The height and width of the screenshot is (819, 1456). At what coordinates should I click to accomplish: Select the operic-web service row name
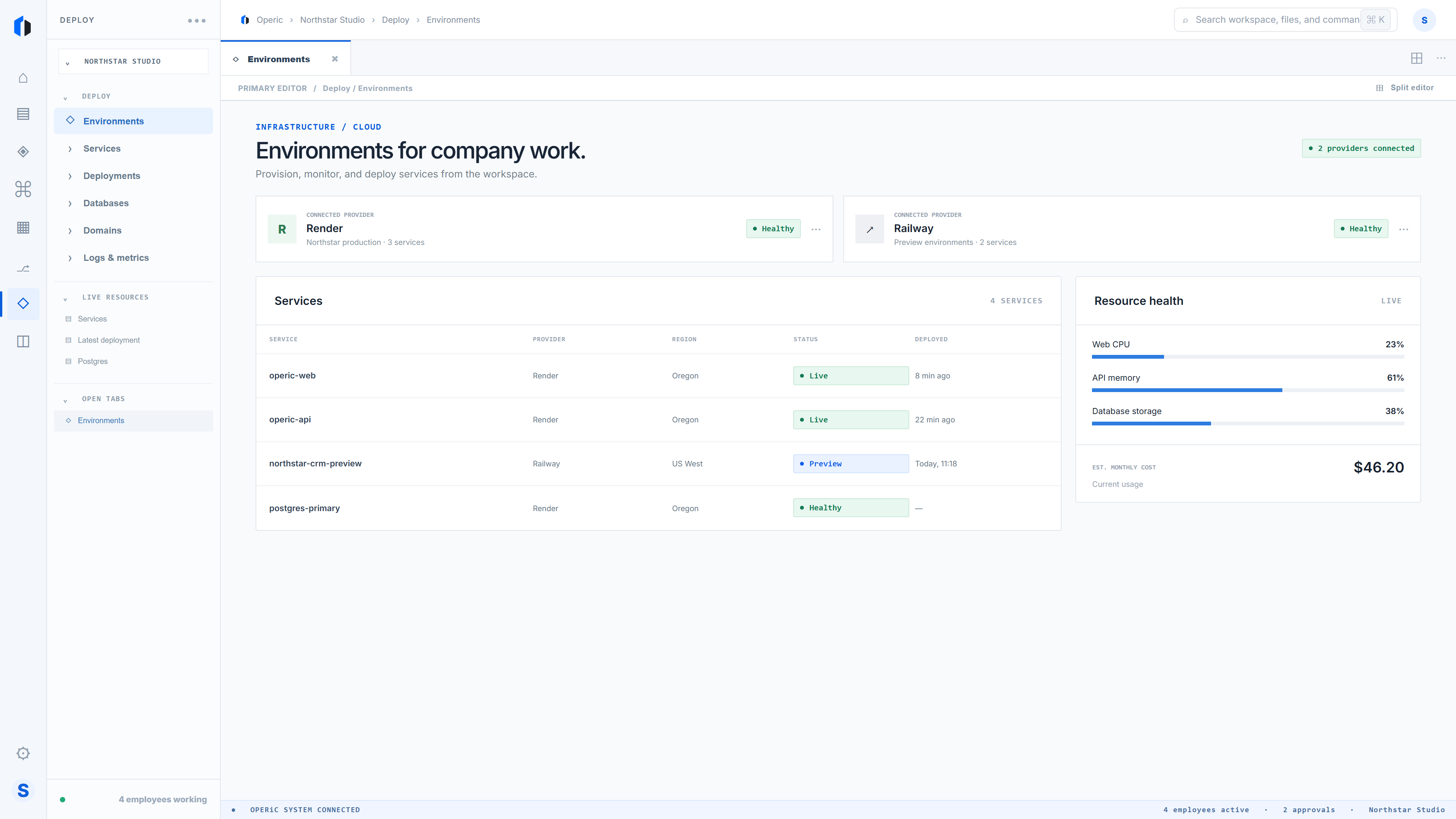[x=292, y=375]
